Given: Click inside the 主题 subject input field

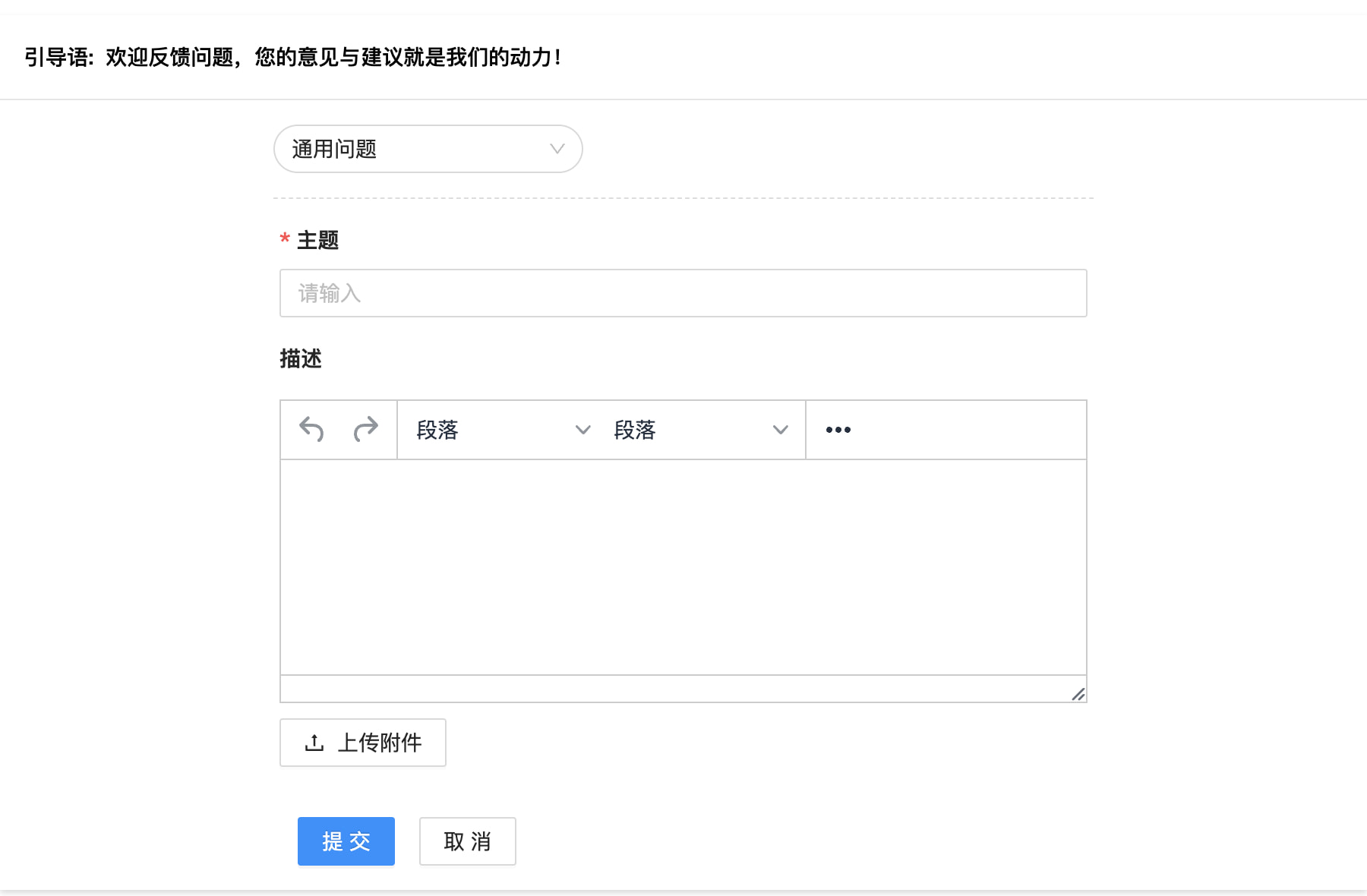Looking at the screenshot, I should coord(683,293).
